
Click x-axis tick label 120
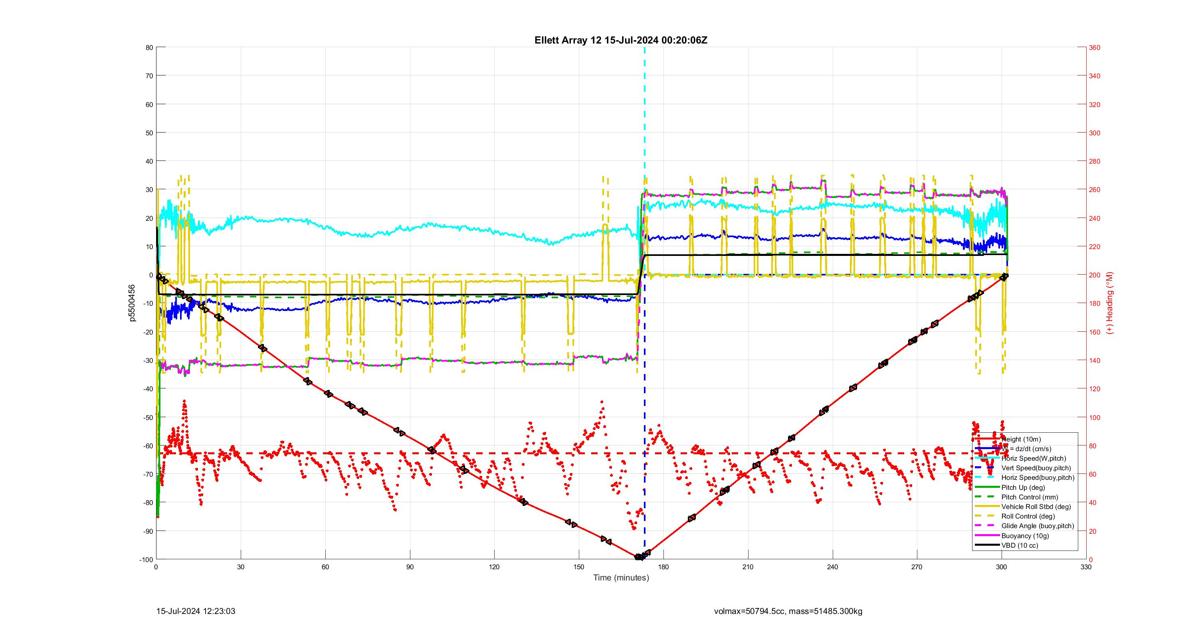click(494, 567)
